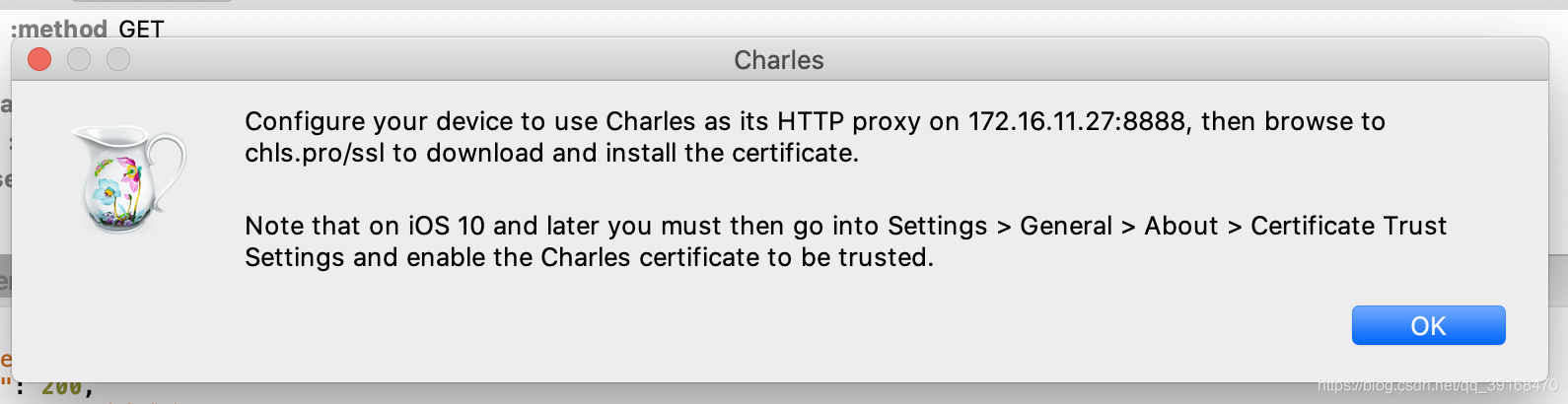Click the greyed-out zoom window button
The height and width of the screenshot is (404, 1568).
click(118, 60)
